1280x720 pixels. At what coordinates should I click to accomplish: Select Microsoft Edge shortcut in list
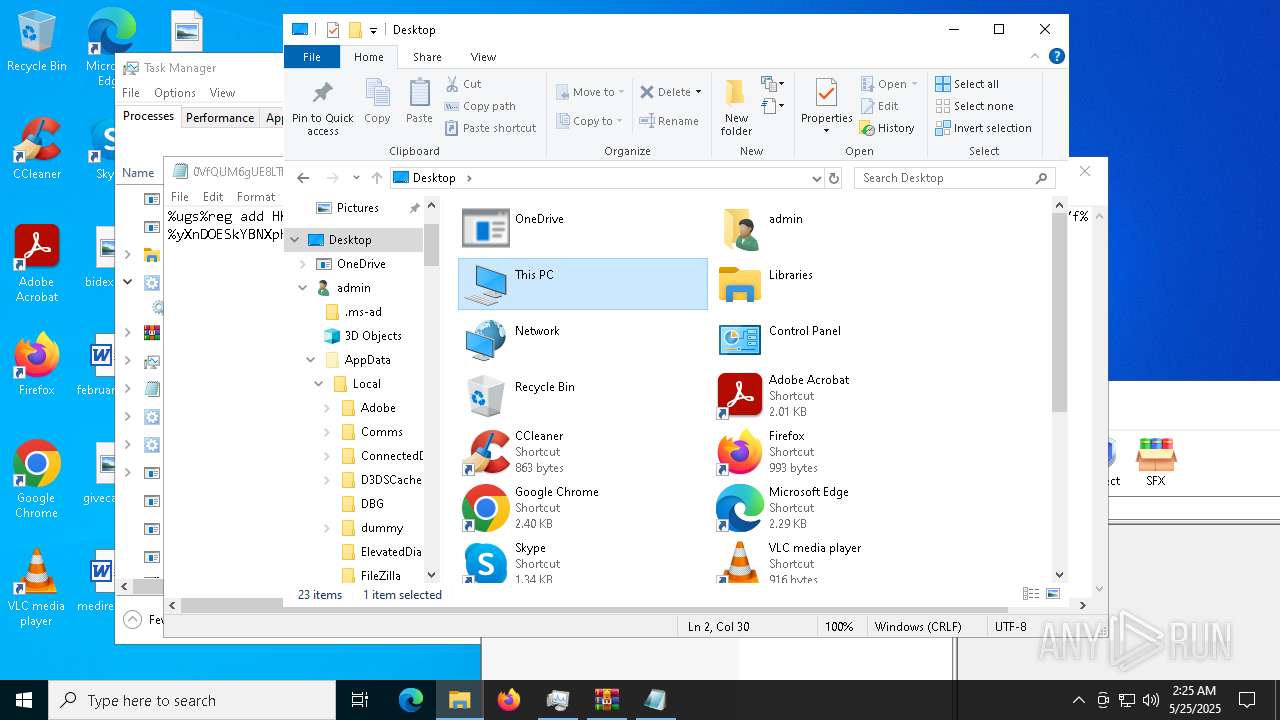coord(836,508)
